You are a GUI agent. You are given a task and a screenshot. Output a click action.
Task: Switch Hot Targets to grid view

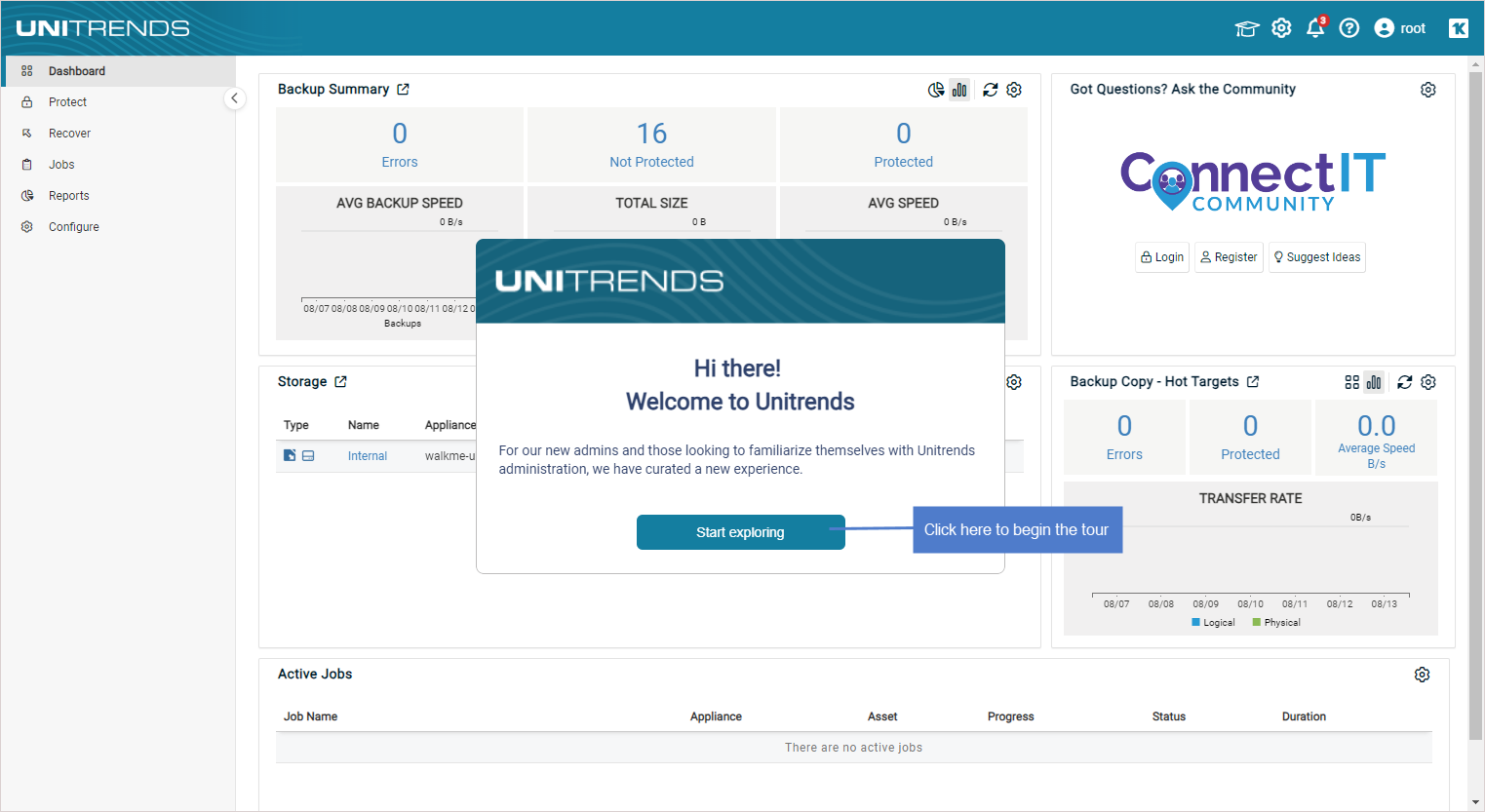[x=1351, y=382]
